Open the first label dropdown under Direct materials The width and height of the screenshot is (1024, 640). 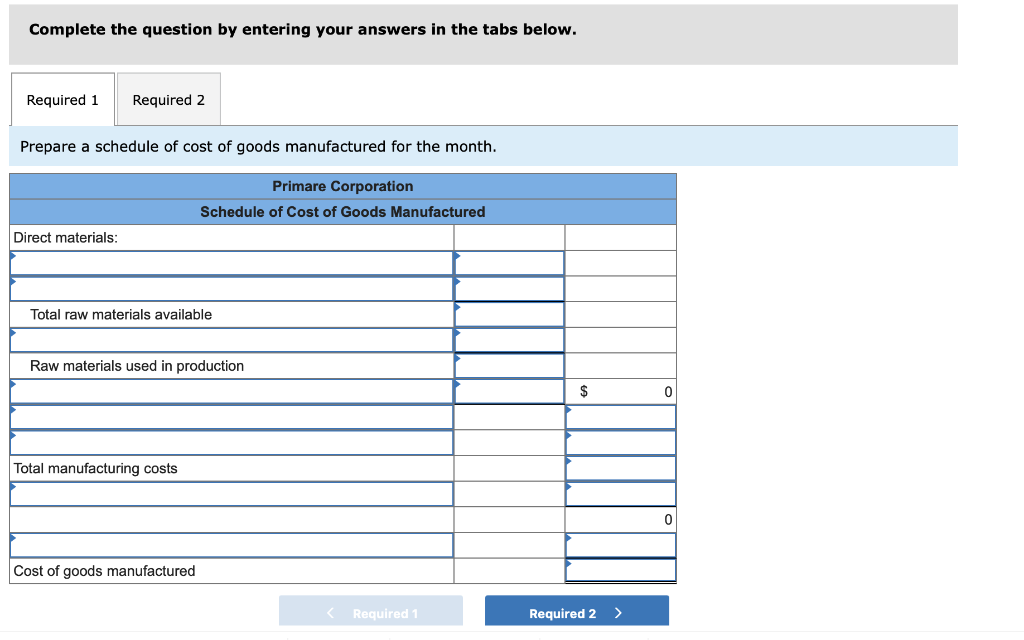230,262
